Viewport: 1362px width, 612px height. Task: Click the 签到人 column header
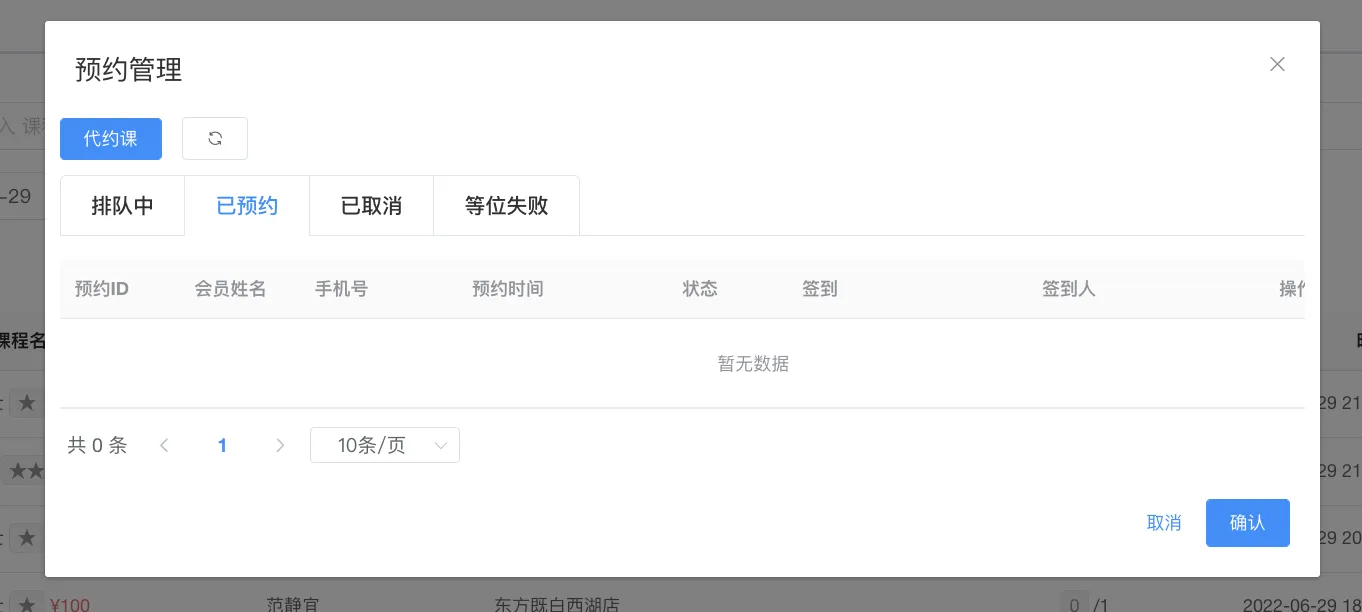coord(1068,289)
